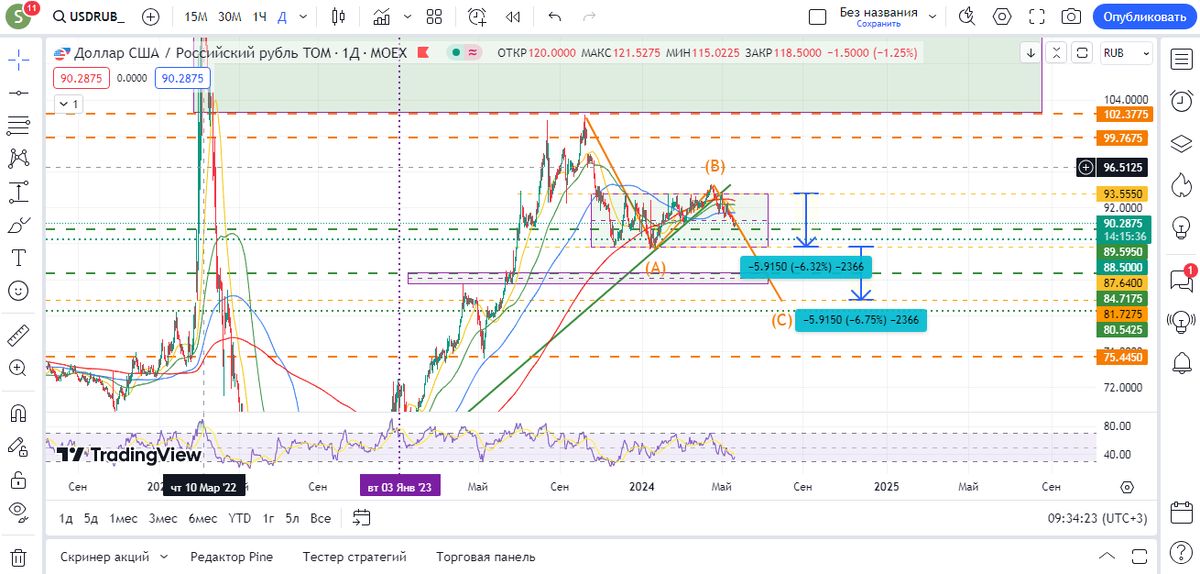Viewport: 1200px width, 574px height.
Task: Select the brush drawing tool
Action: click(18, 224)
